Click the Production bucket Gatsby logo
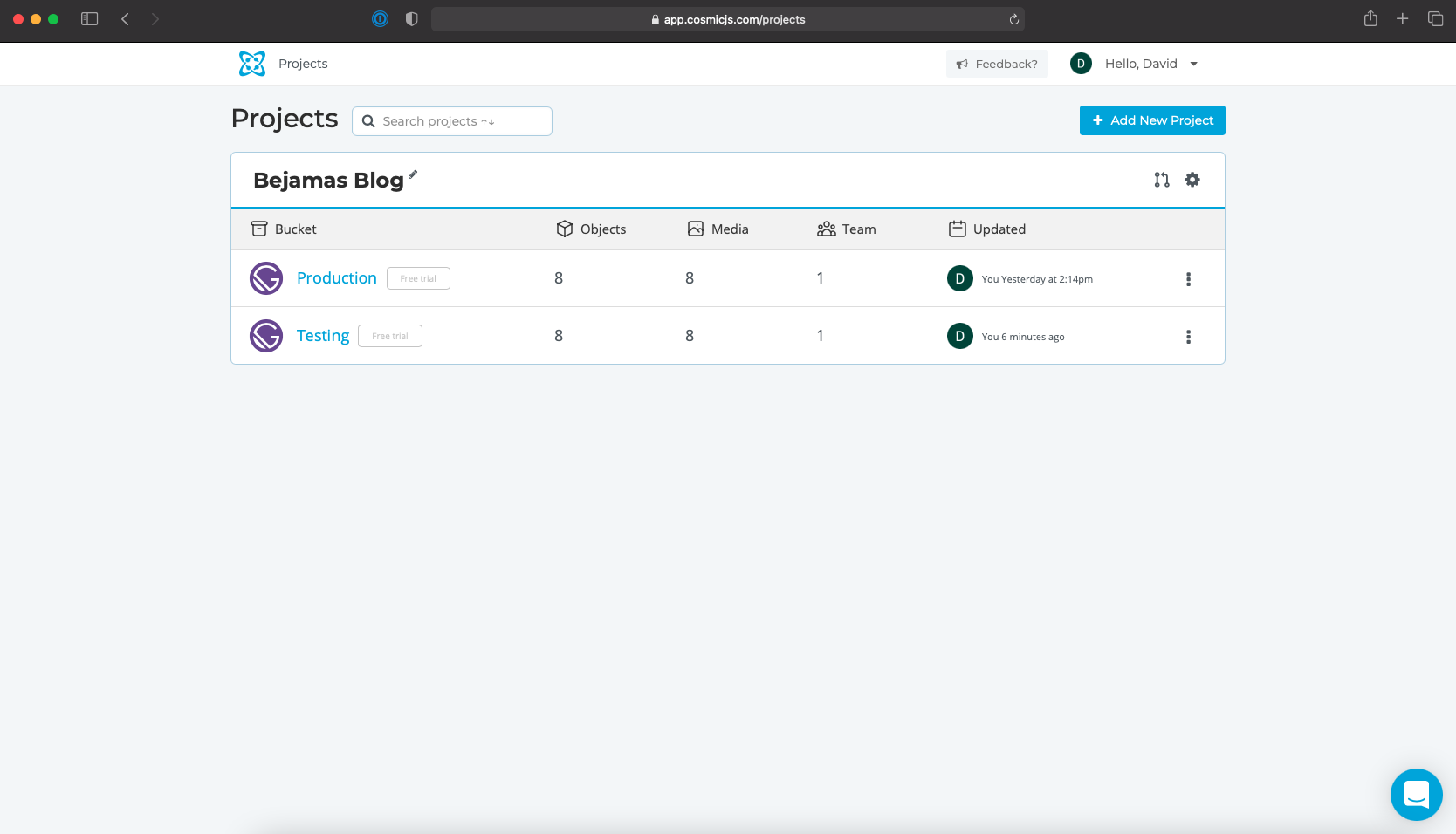 [x=266, y=278]
